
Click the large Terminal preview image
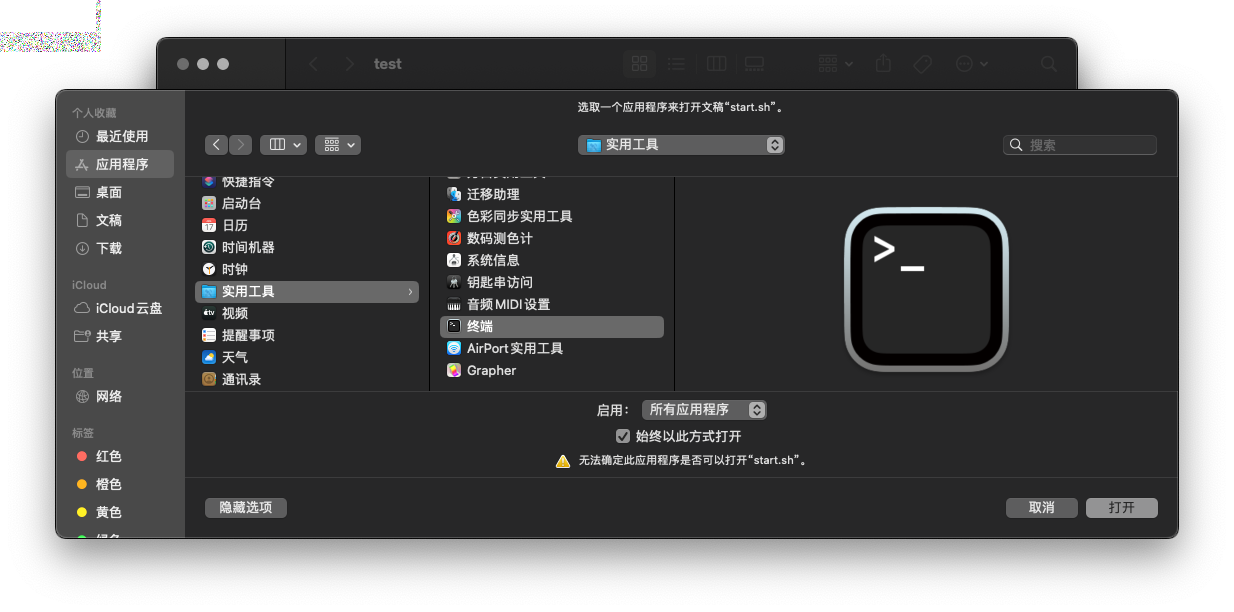926,289
